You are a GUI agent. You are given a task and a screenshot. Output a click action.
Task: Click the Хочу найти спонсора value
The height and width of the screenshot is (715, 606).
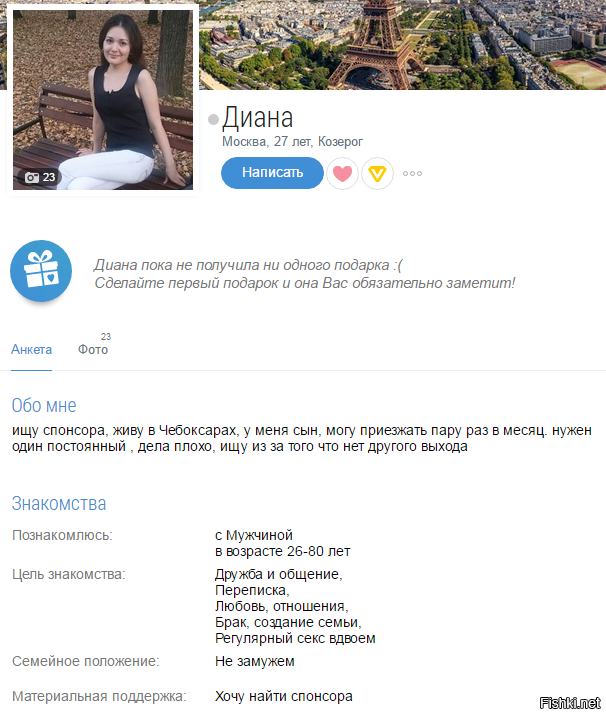pyautogui.click(x=284, y=696)
